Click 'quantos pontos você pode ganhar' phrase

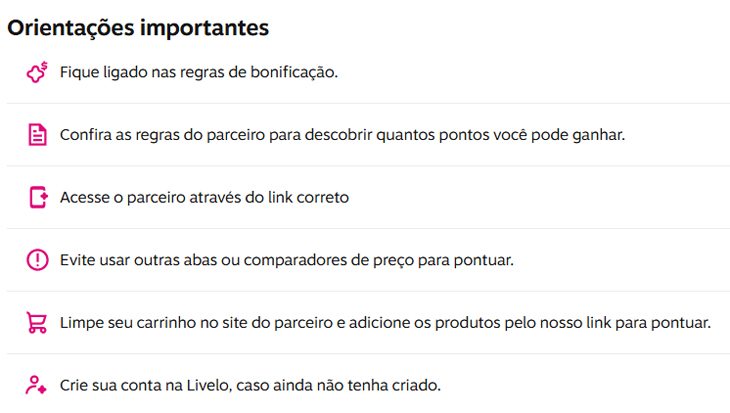(x=500, y=135)
